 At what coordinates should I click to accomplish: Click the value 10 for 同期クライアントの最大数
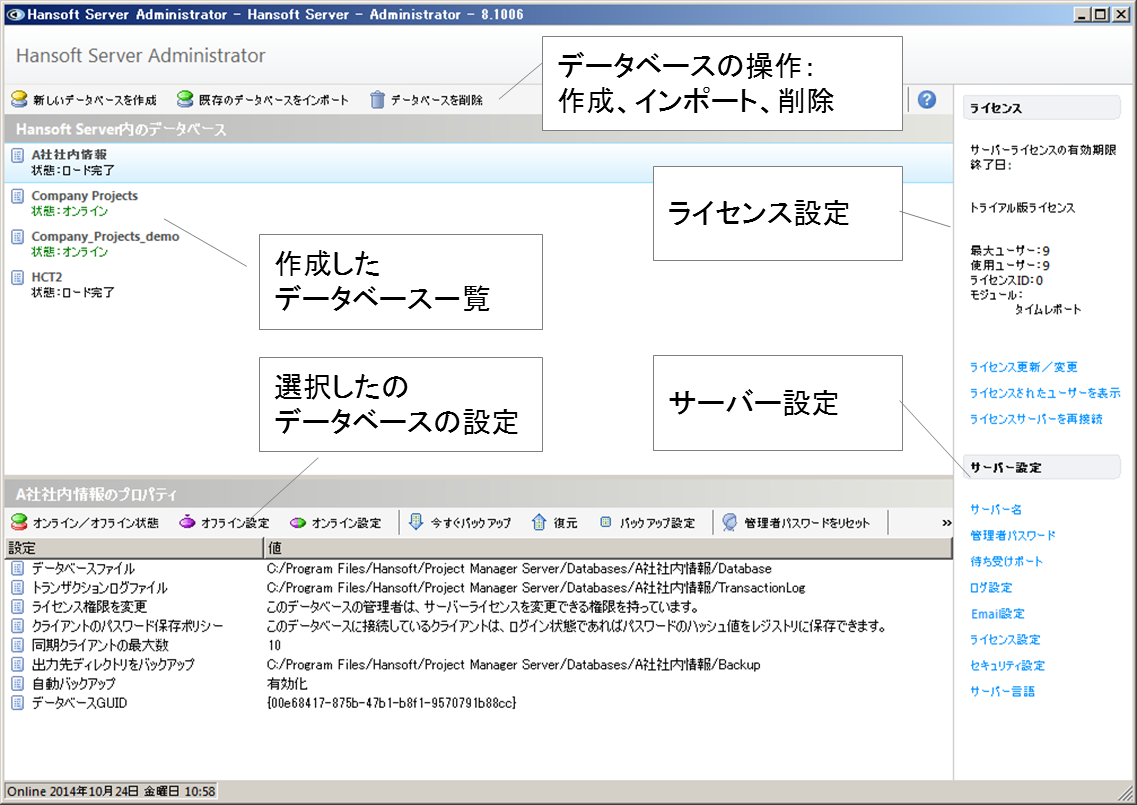(x=274, y=645)
